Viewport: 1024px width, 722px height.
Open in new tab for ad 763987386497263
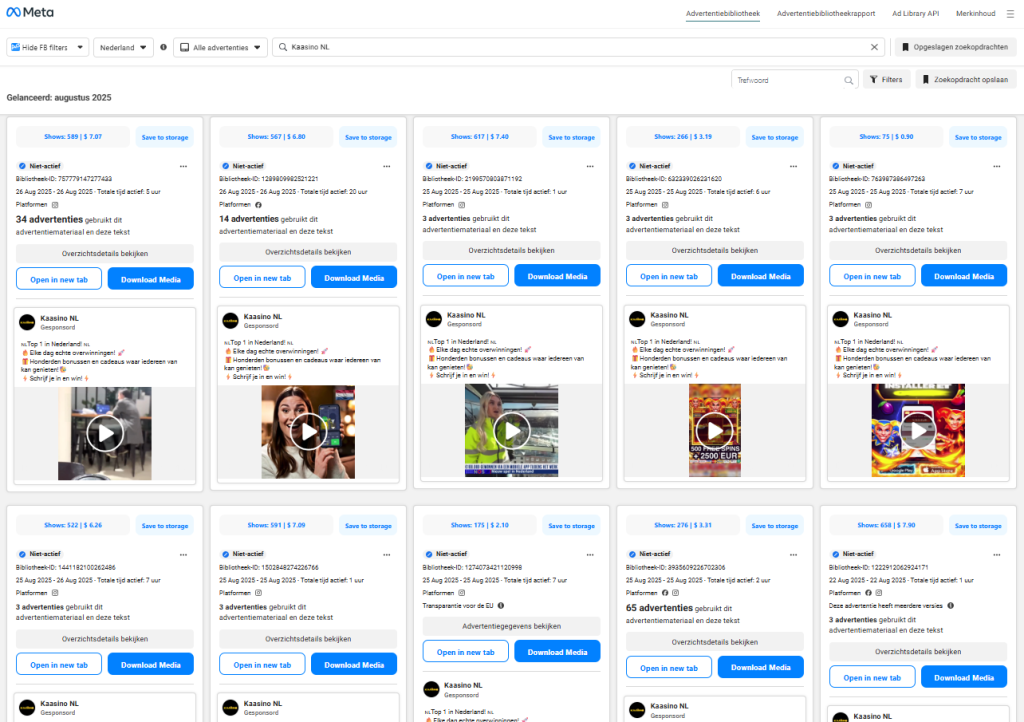(x=872, y=276)
